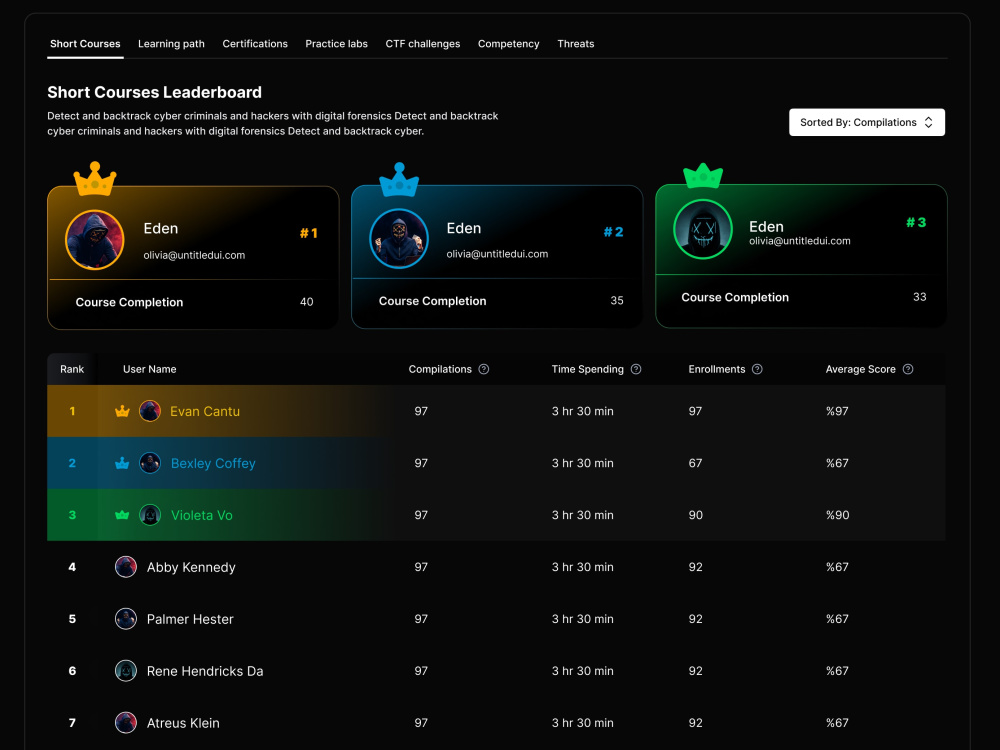Click Bexley Coffey's avatar

tap(150, 463)
